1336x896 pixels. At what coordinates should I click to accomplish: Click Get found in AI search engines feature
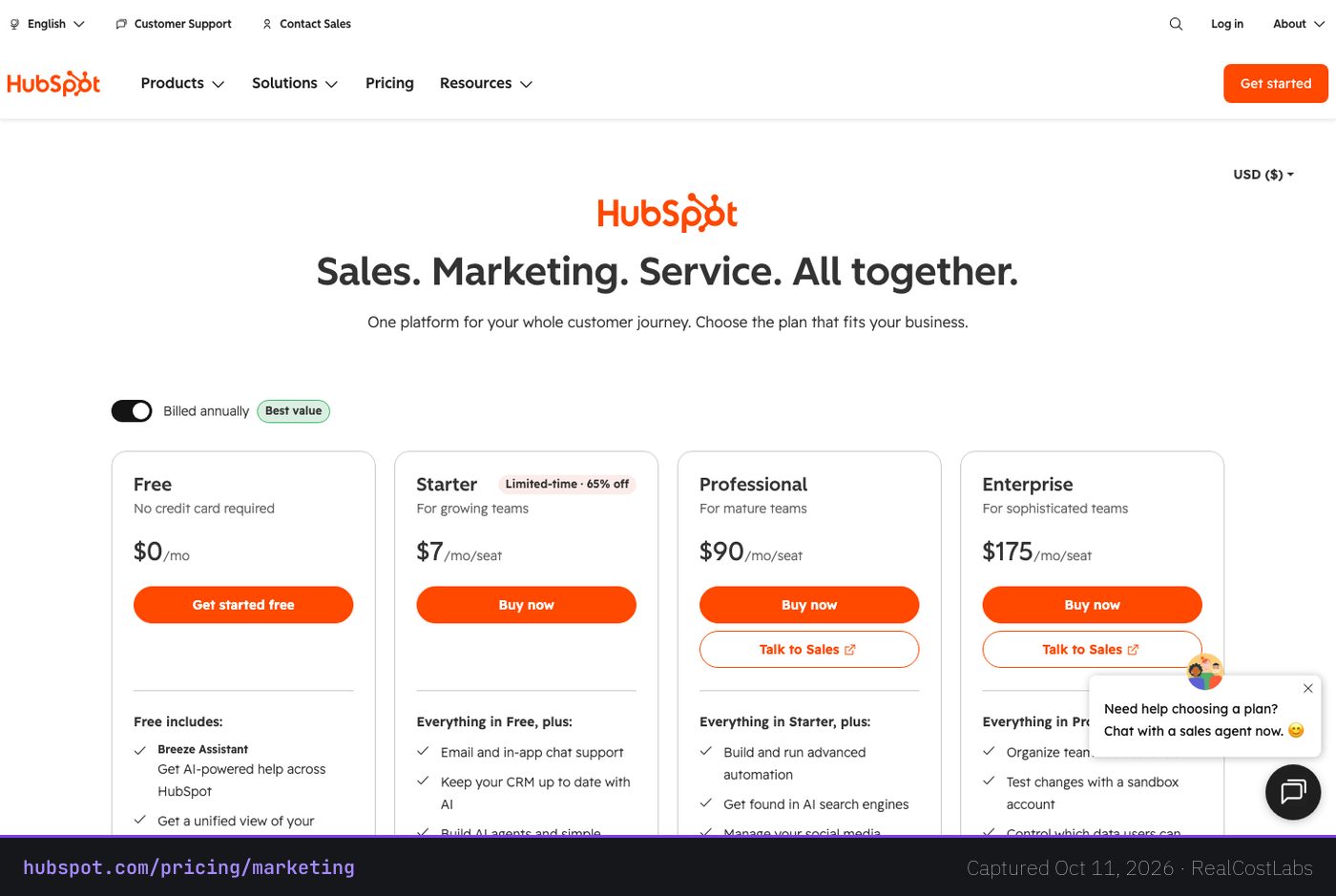point(816,804)
